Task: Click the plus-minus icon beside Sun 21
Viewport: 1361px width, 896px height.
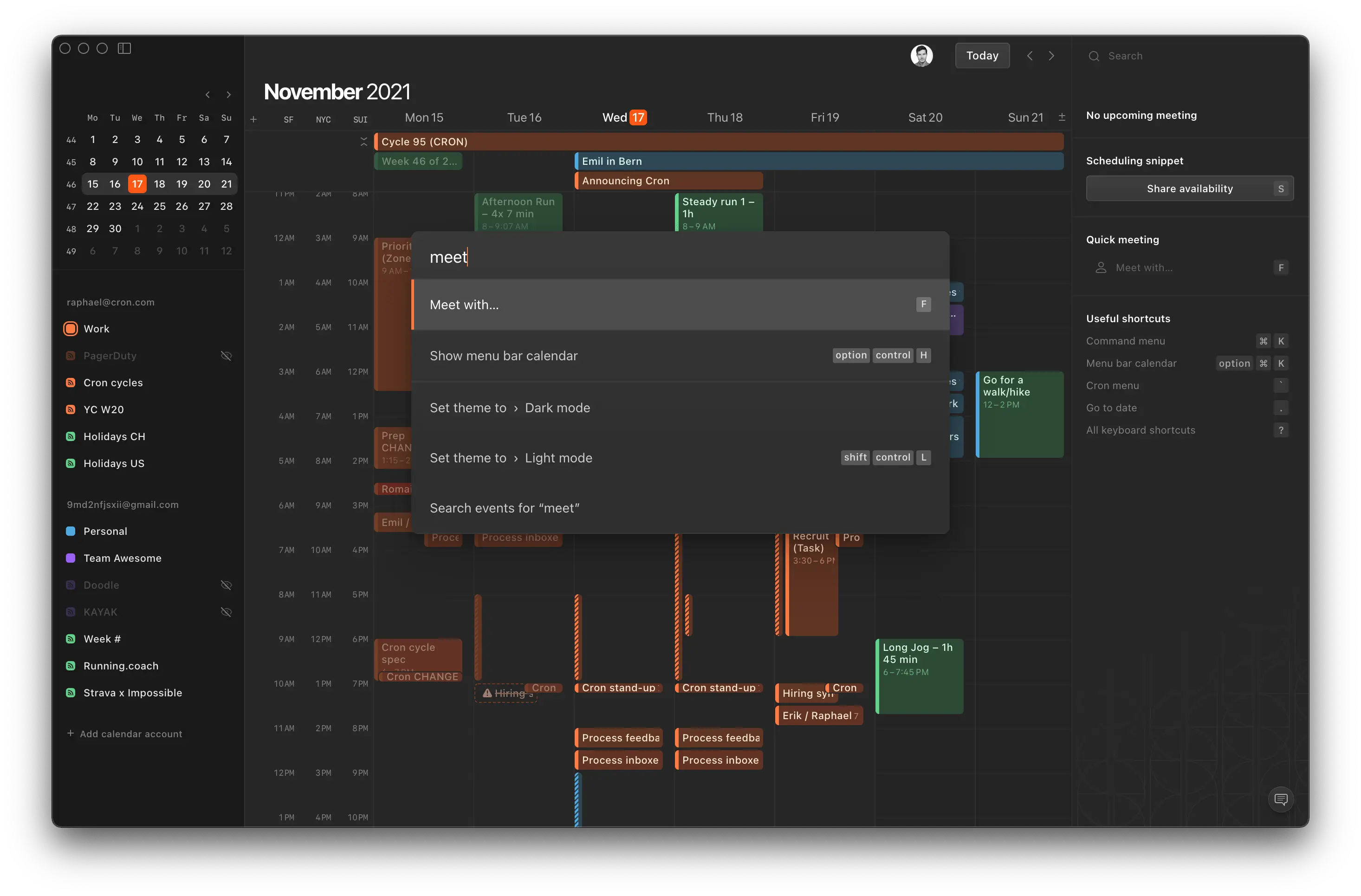Action: [x=1061, y=117]
